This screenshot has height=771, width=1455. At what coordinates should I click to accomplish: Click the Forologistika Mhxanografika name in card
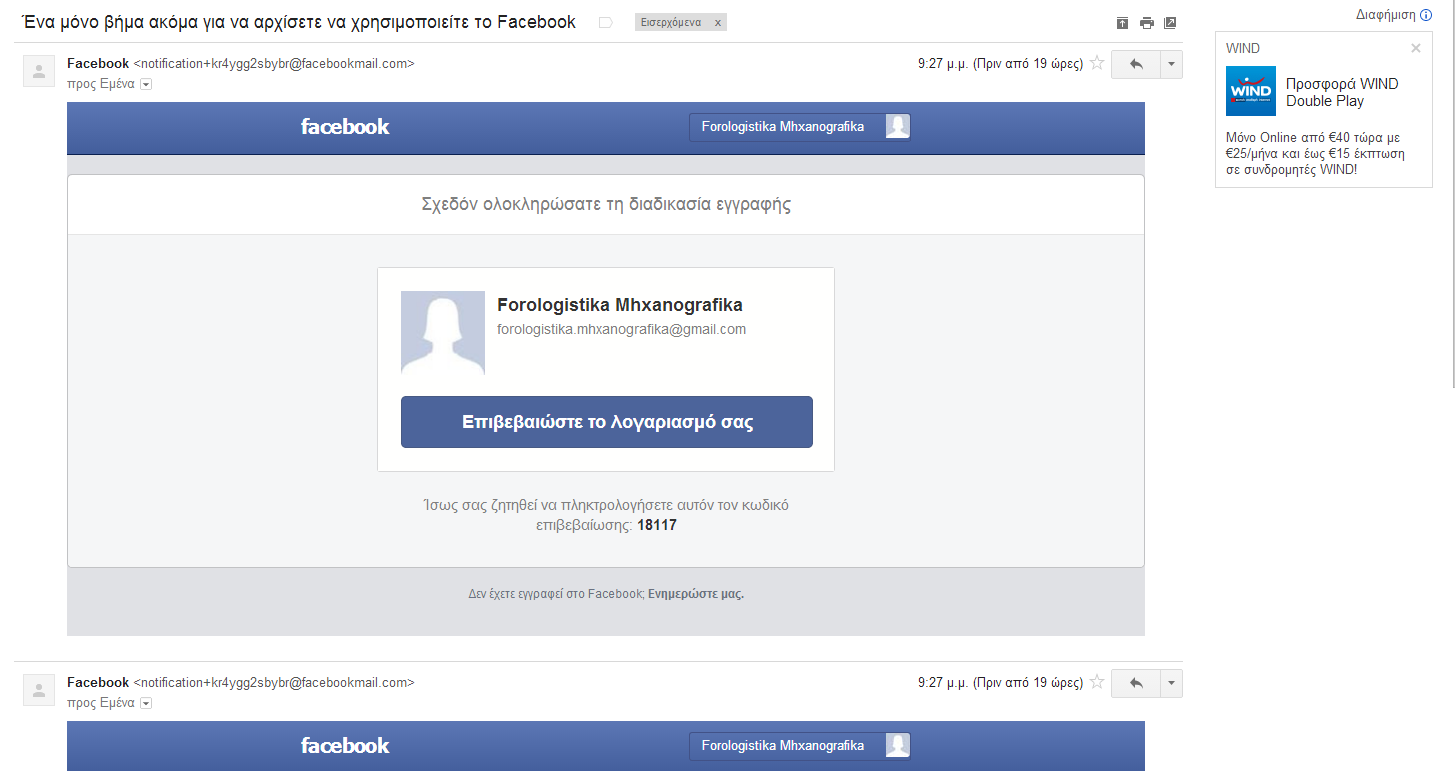click(x=620, y=305)
